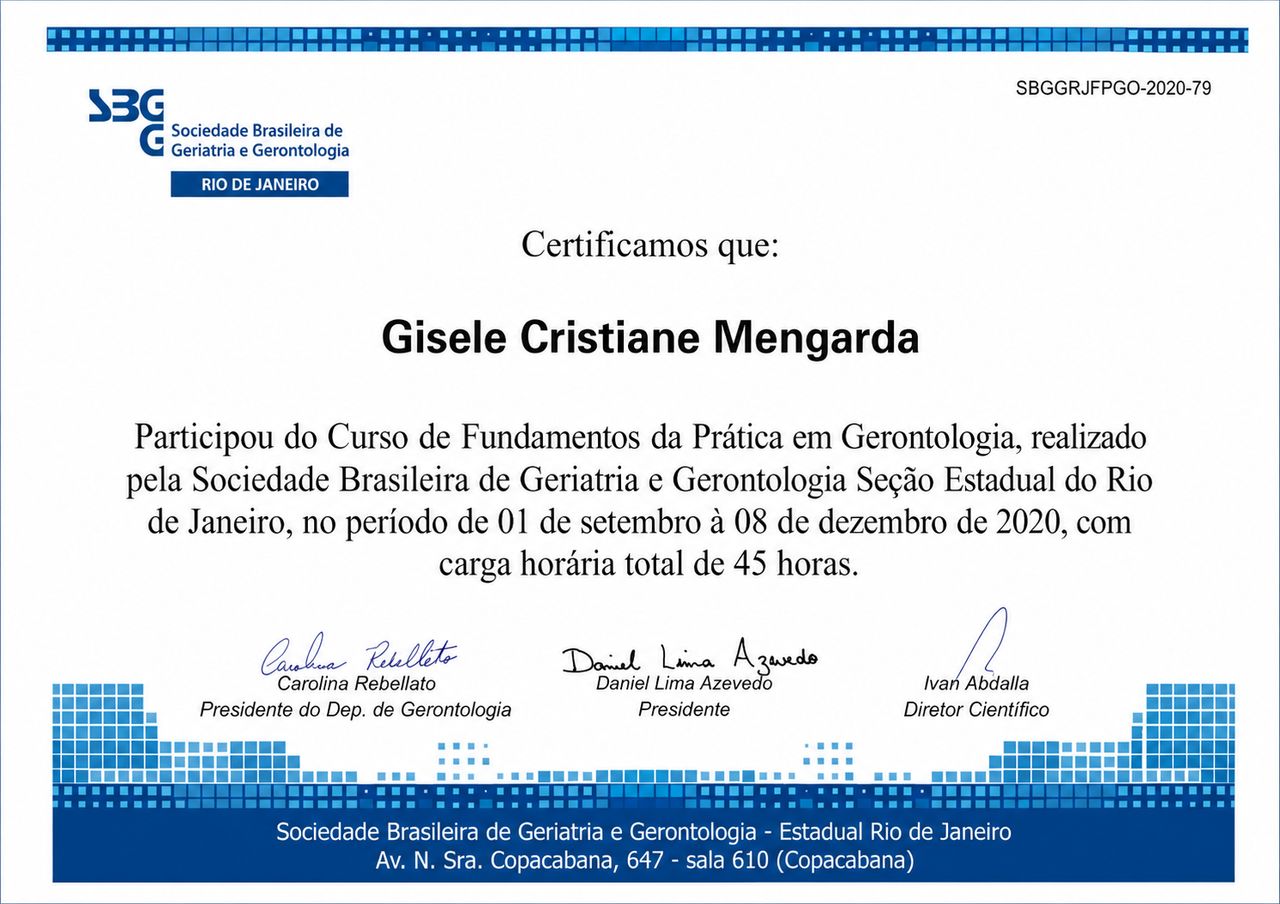Click the footer line 'Estadual Rio de Janeiro'
Viewport: 1280px width, 904px height.
point(895,832)
